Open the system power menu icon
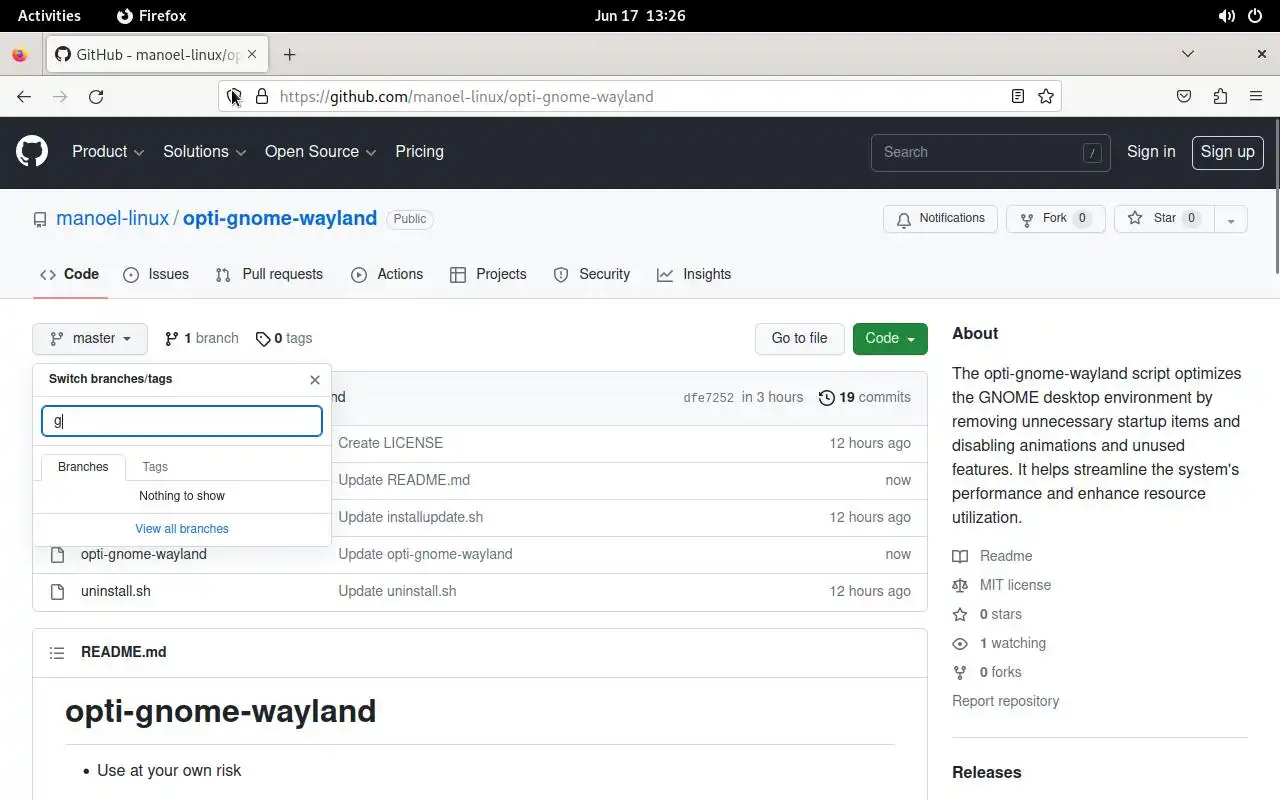This screenshot has width=1280, height=800. click(x=1256, y=15)
